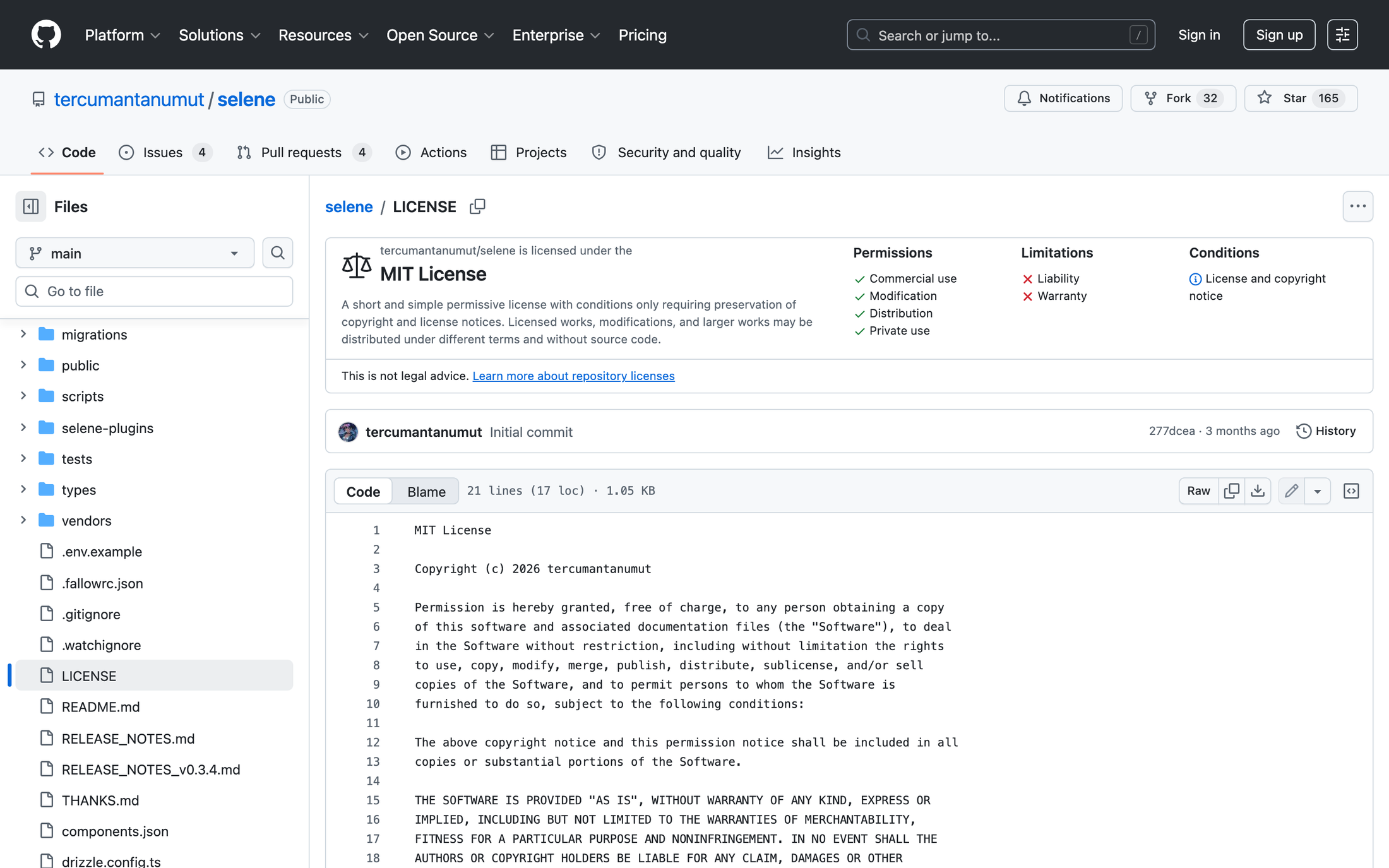The height and width of the screenshot is (868, 1389).
Task: Expand the tests folder
Action: 23,458
